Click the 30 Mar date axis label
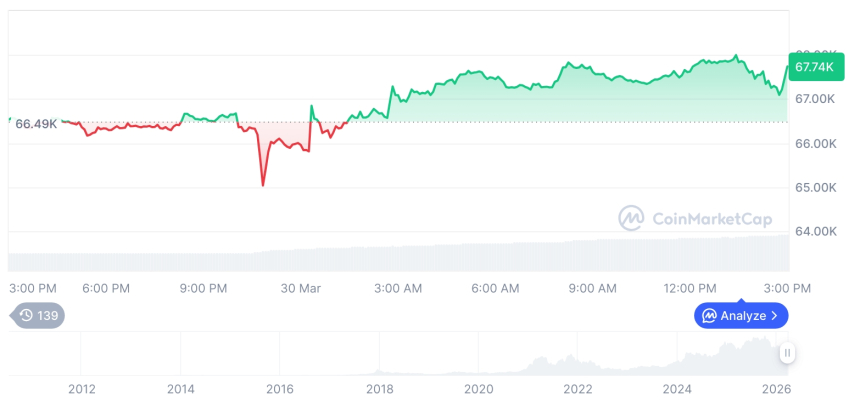Viewport: 860px width, 401px height. coord(301,288)
